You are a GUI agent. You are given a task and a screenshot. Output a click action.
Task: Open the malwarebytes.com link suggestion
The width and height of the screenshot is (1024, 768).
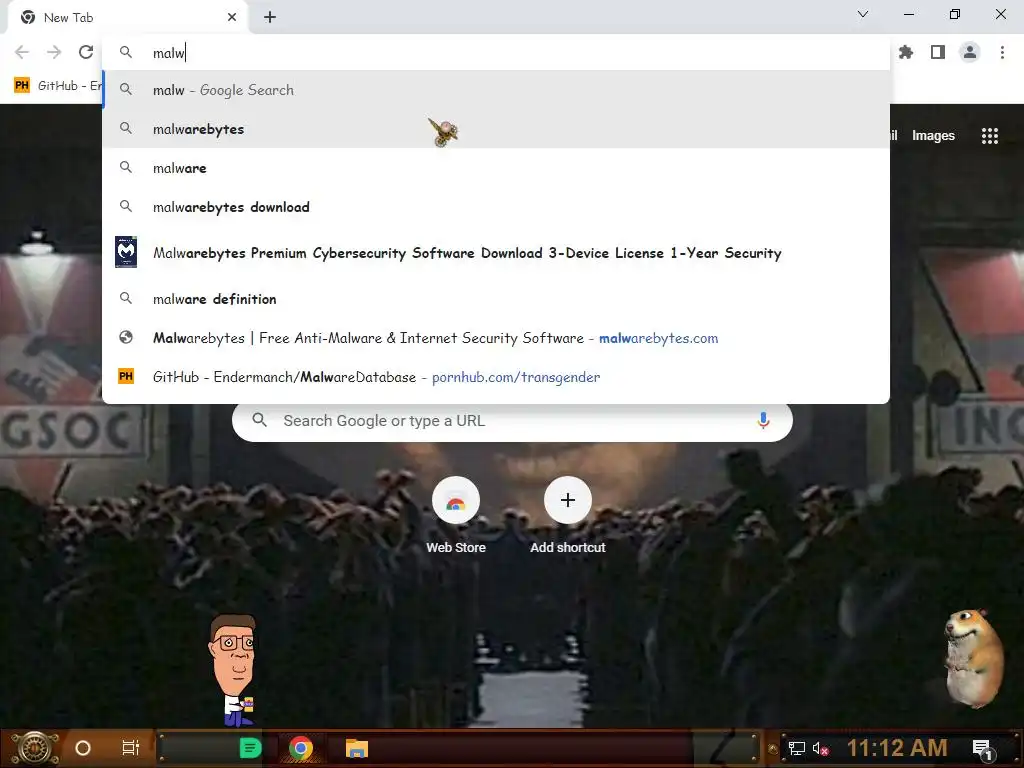(x=496, y=338)
